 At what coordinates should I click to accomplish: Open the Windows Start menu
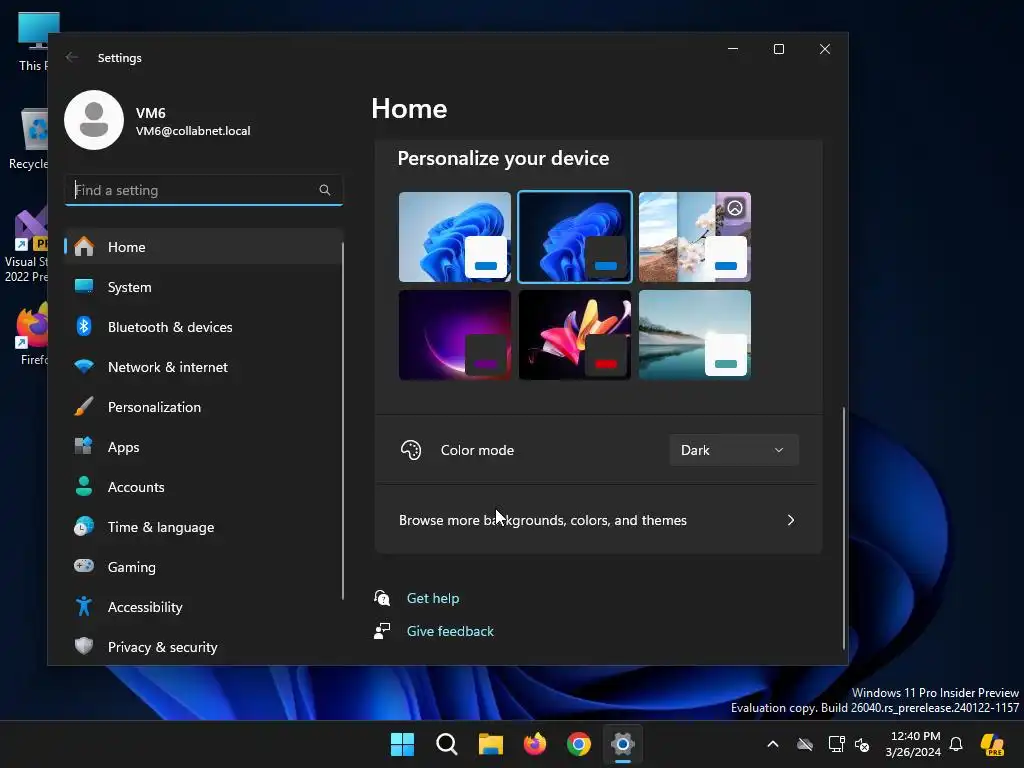pyautogui.click(x=402, y=744)
